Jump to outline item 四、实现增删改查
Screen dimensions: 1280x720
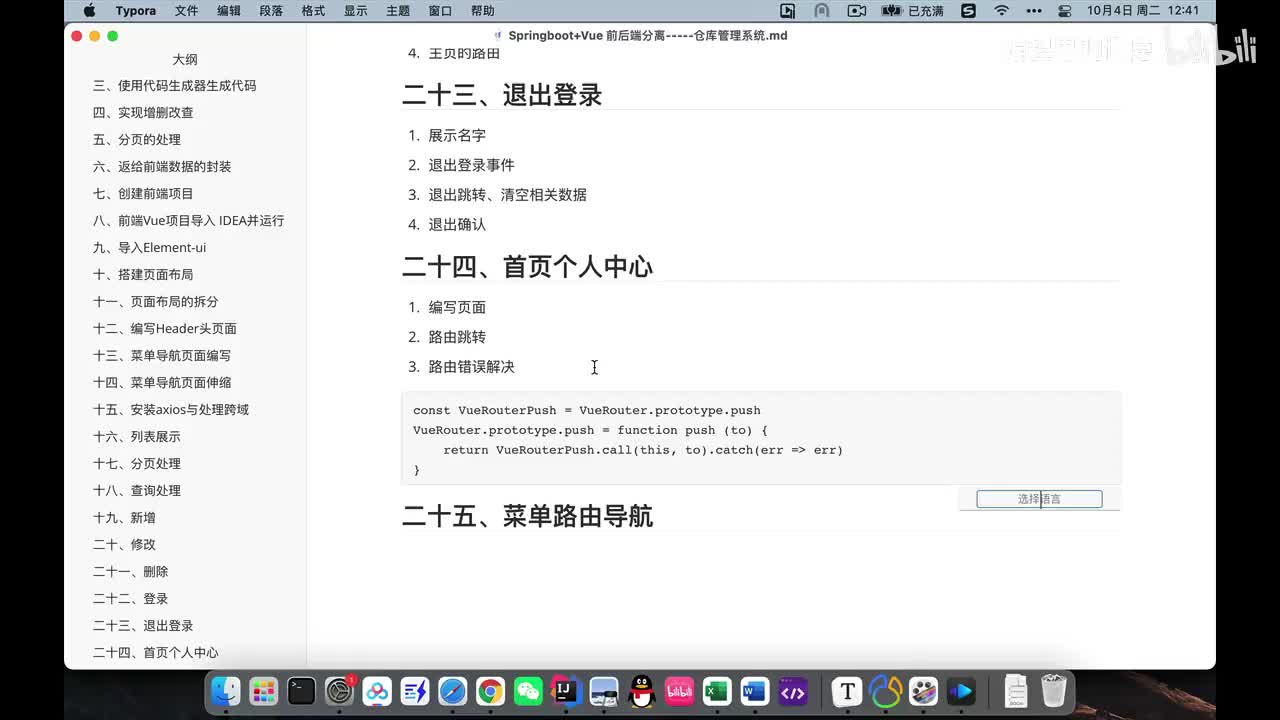[x=143, y=113]
